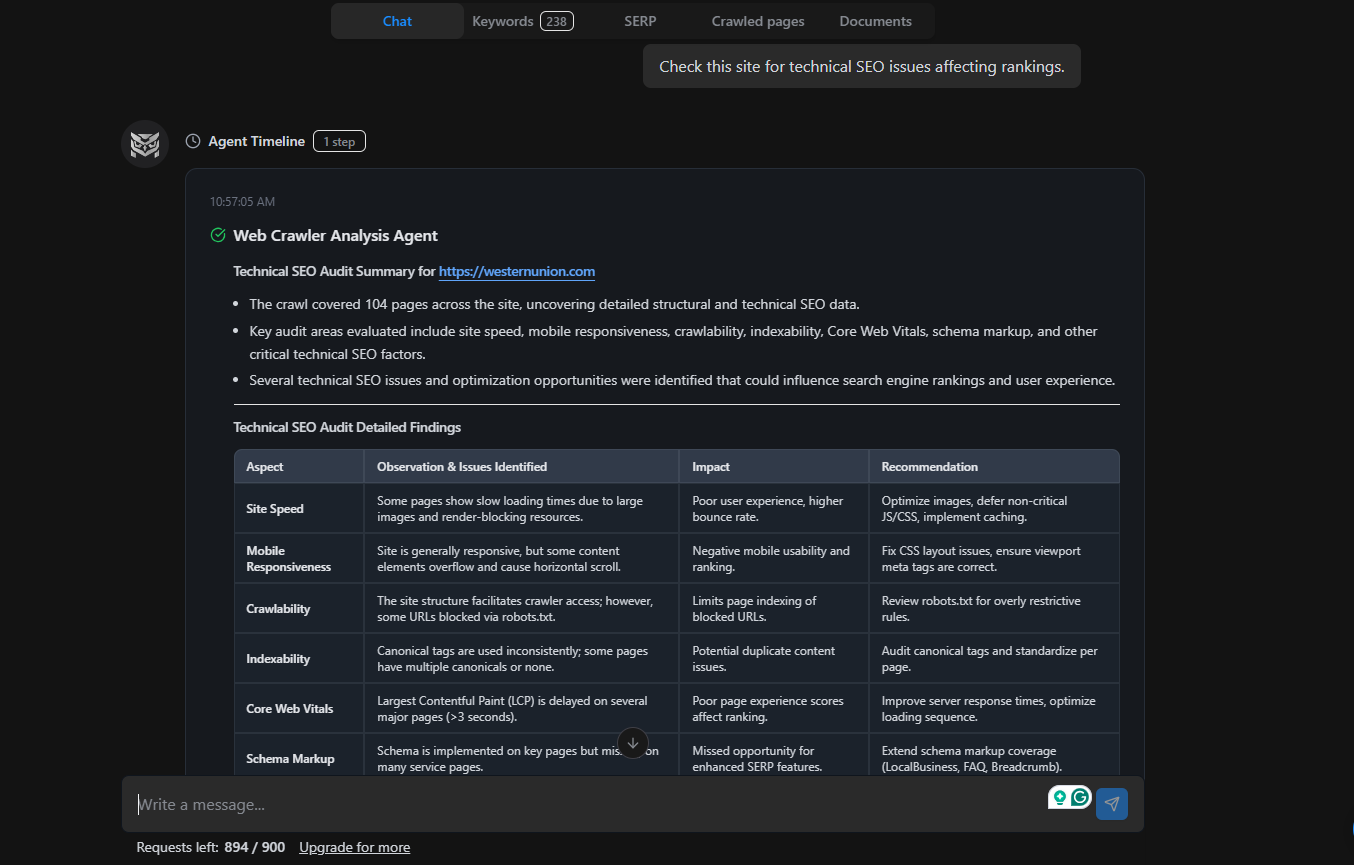The image size is (1354, 865).
Task: Click the clock icon beside Agent Timeline
Action: pyautogui.click(x=191, y=141)
